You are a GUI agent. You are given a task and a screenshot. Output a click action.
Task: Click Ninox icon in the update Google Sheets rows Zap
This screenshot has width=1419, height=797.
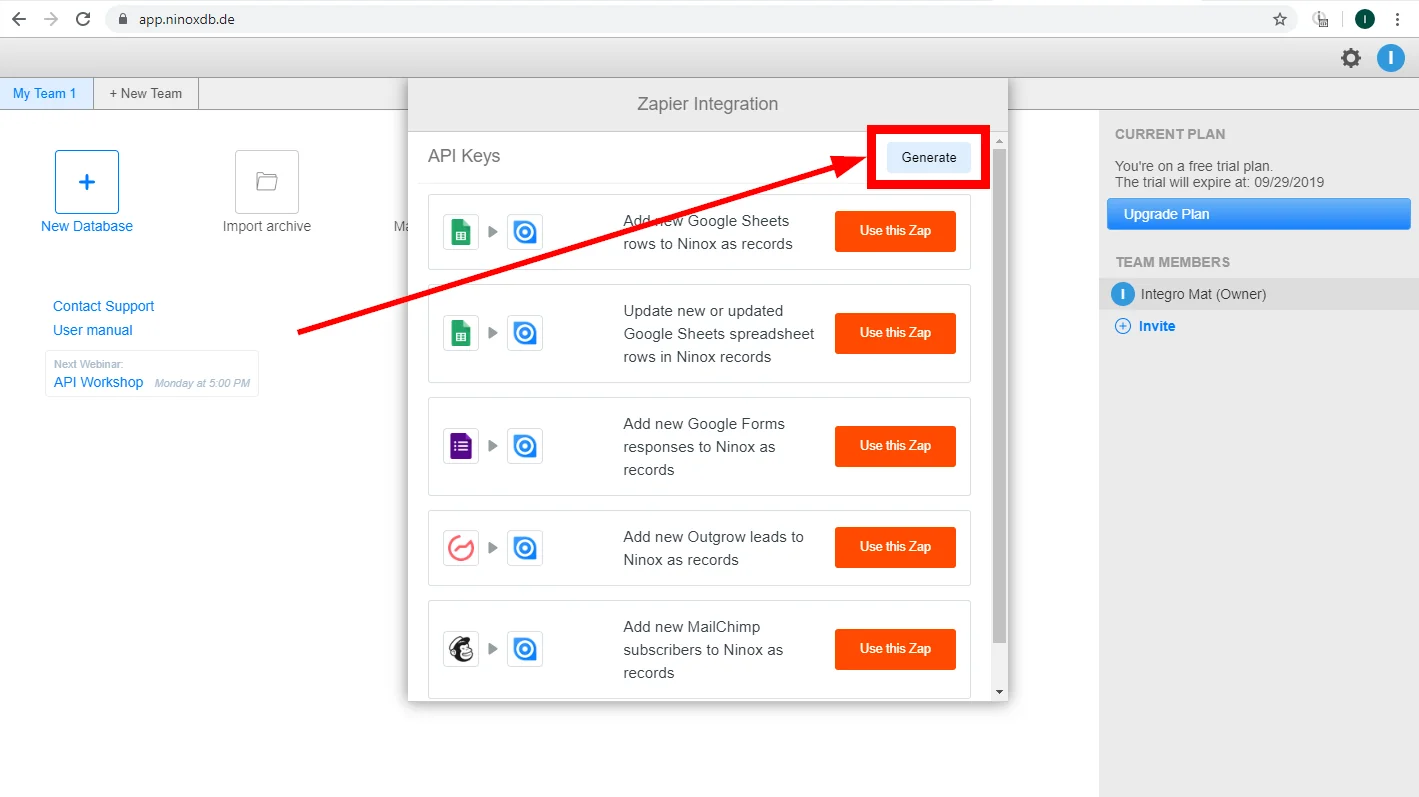[x=525, y=333]
